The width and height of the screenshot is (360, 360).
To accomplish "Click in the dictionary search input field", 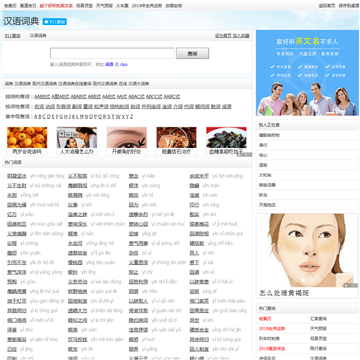I will coord(112,53).
